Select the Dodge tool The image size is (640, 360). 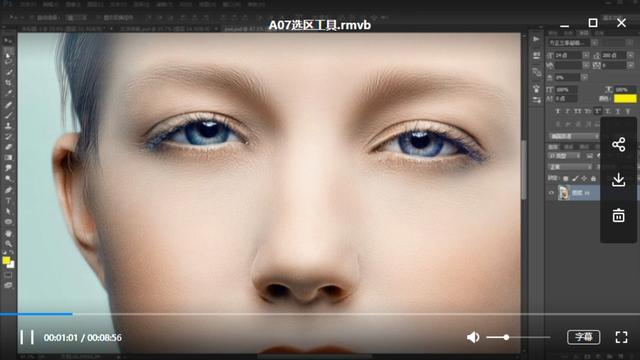click(8, 179)
